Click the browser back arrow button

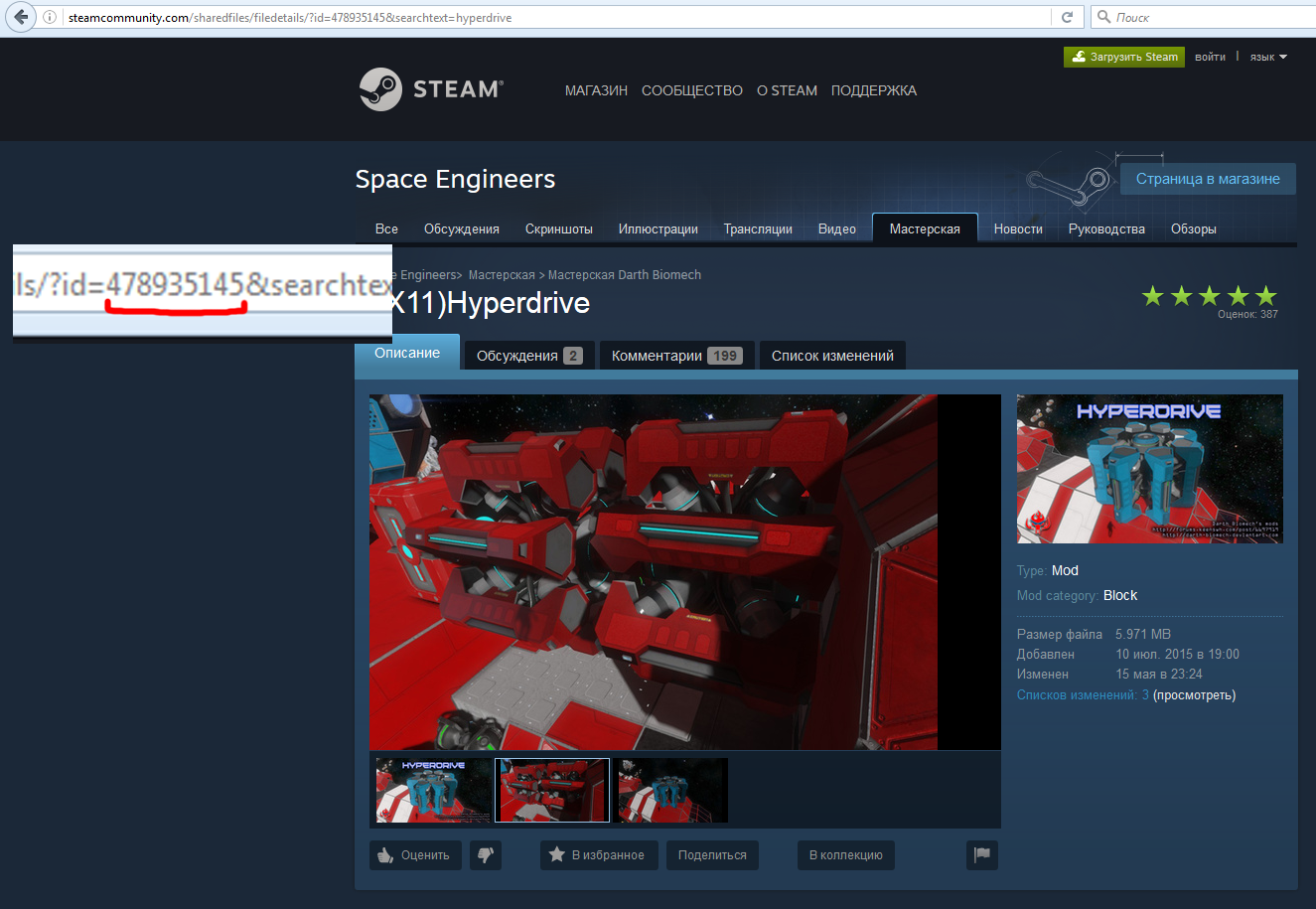(x=22, y=17)
